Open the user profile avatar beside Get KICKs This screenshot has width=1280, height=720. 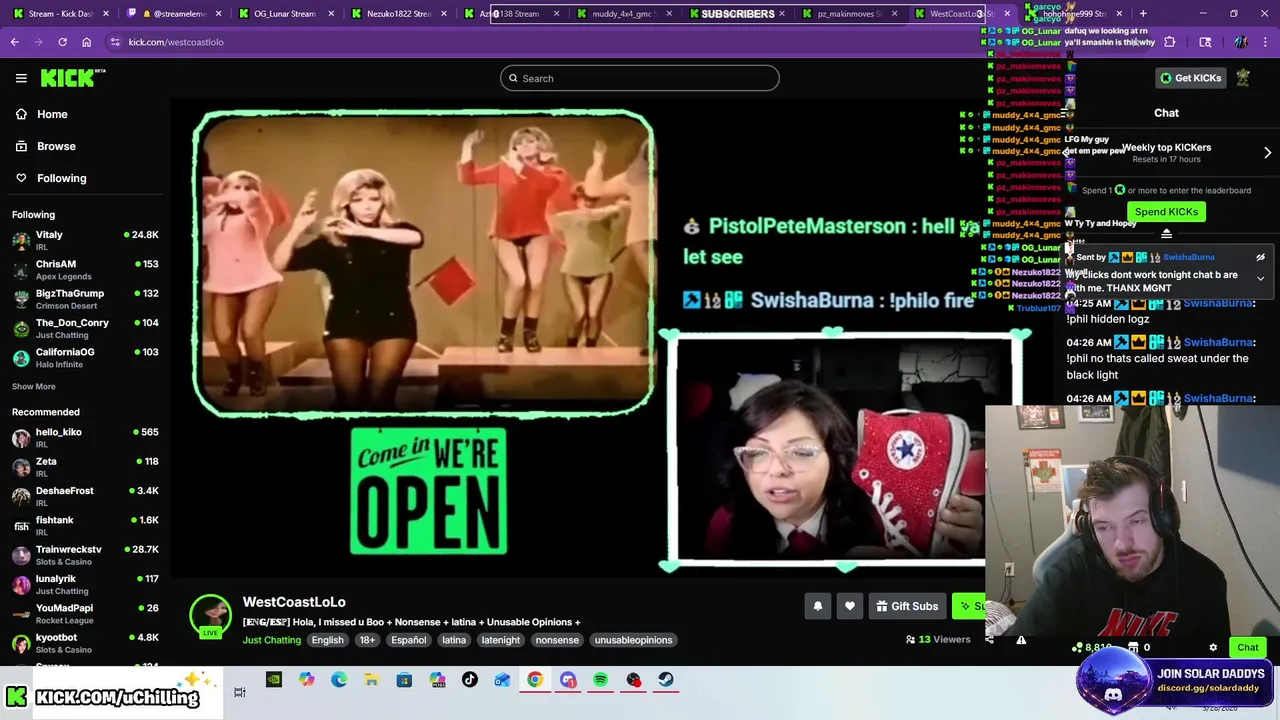click(x=1243, y=78)
